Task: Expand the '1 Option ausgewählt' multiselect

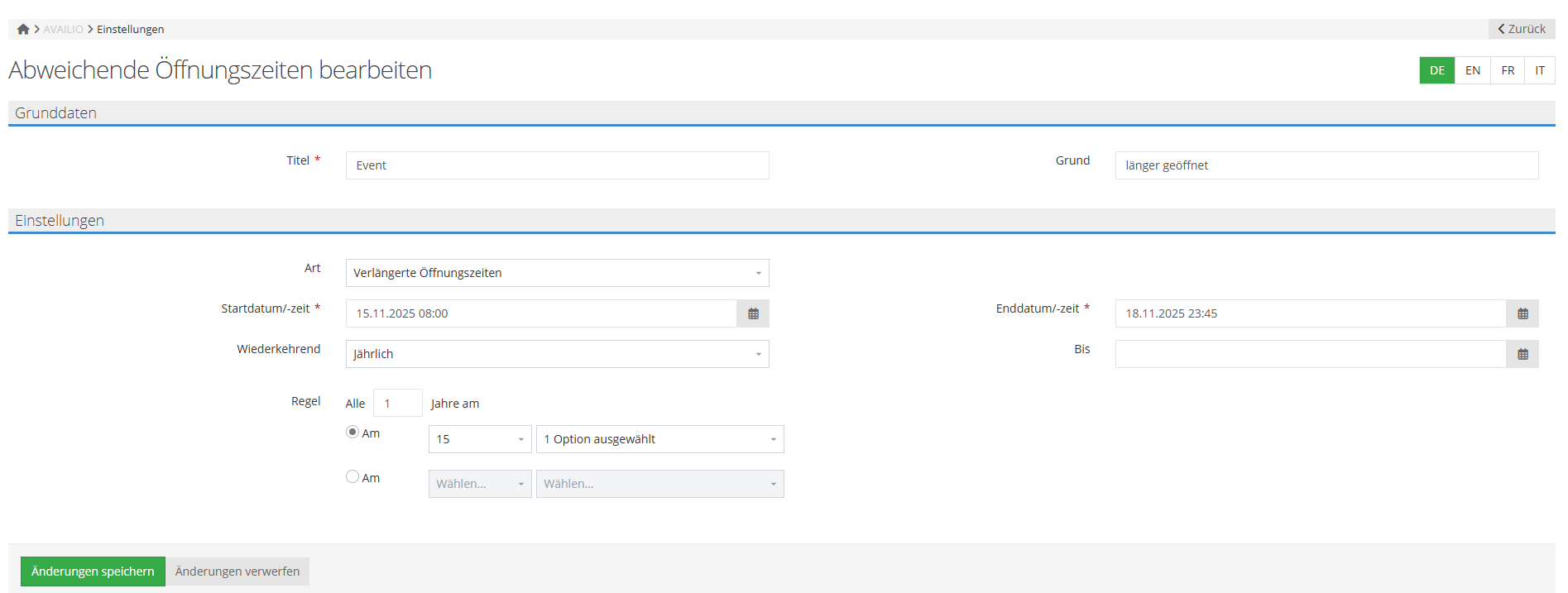Action: point(659,439)
